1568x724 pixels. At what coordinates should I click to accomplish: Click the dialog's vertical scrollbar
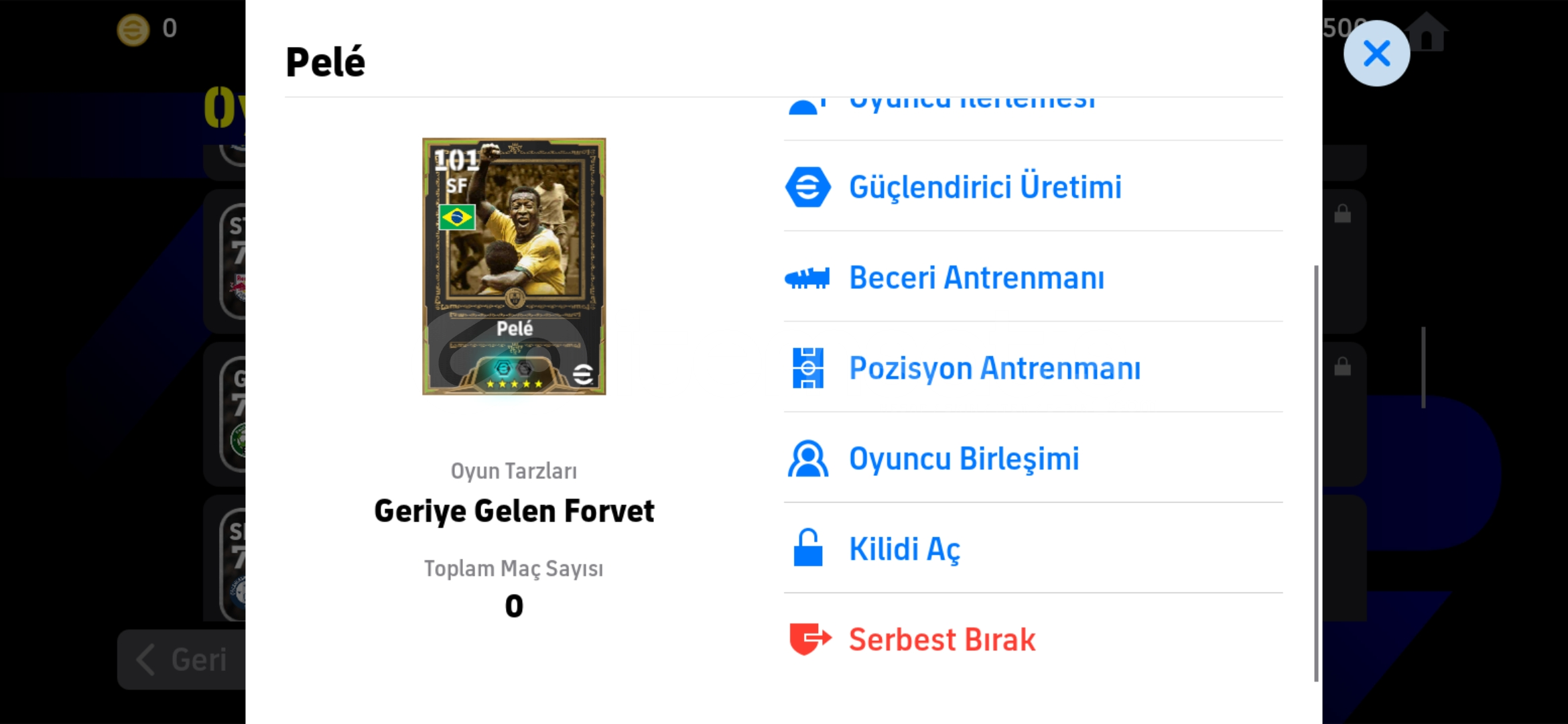(x=1316, y=473)
